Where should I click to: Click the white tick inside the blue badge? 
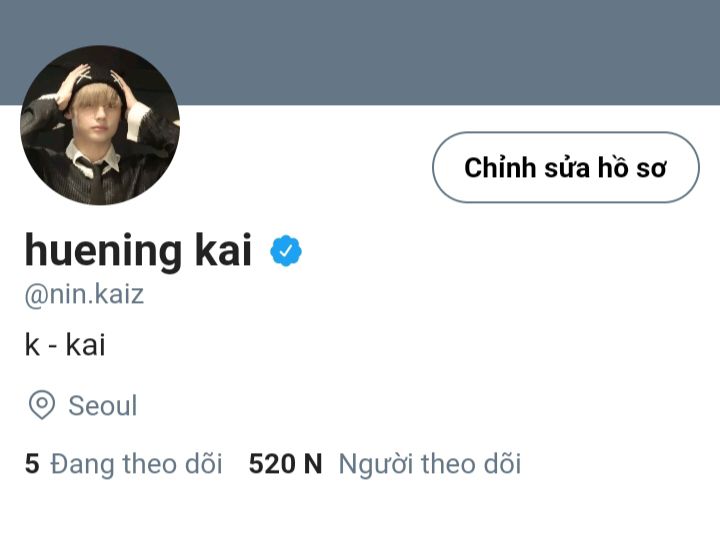(286, 251)
